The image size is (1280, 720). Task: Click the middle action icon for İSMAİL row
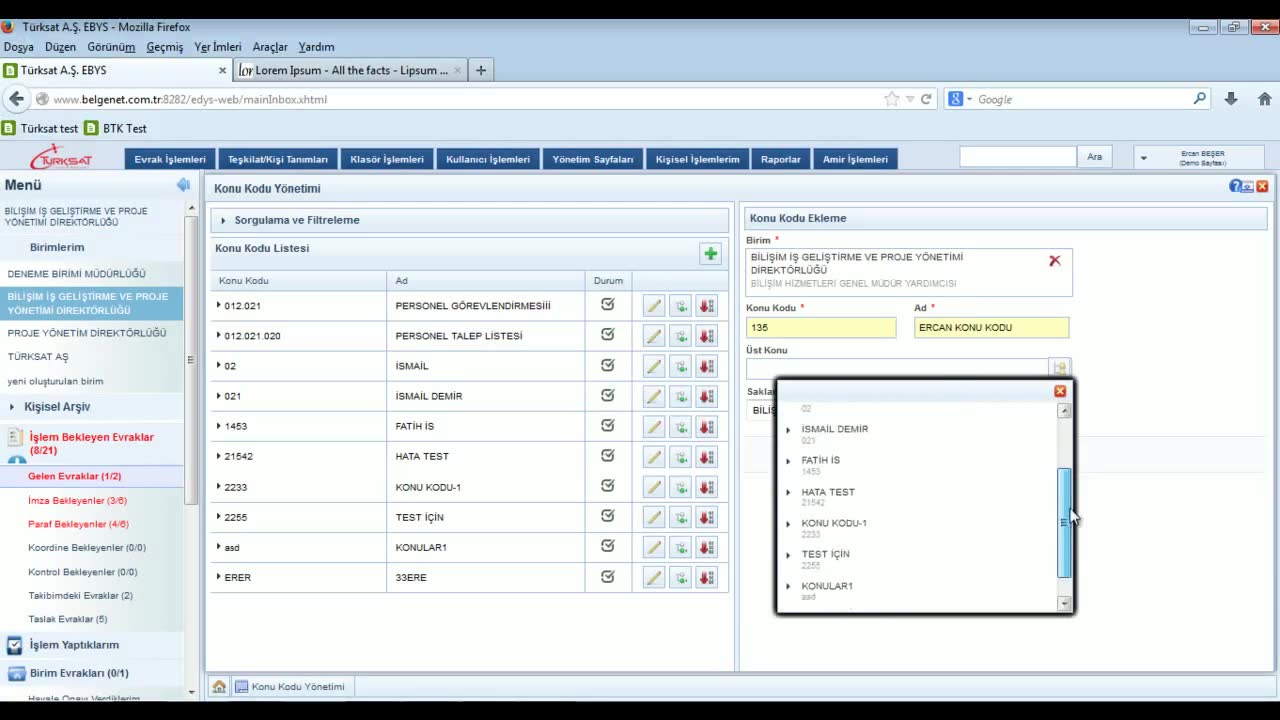click(680, 367)
